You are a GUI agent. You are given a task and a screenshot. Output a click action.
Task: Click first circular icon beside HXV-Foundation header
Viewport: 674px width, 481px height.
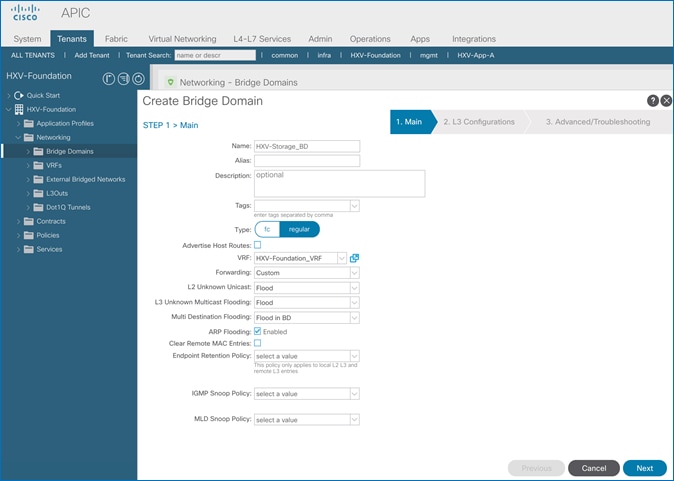109,79
